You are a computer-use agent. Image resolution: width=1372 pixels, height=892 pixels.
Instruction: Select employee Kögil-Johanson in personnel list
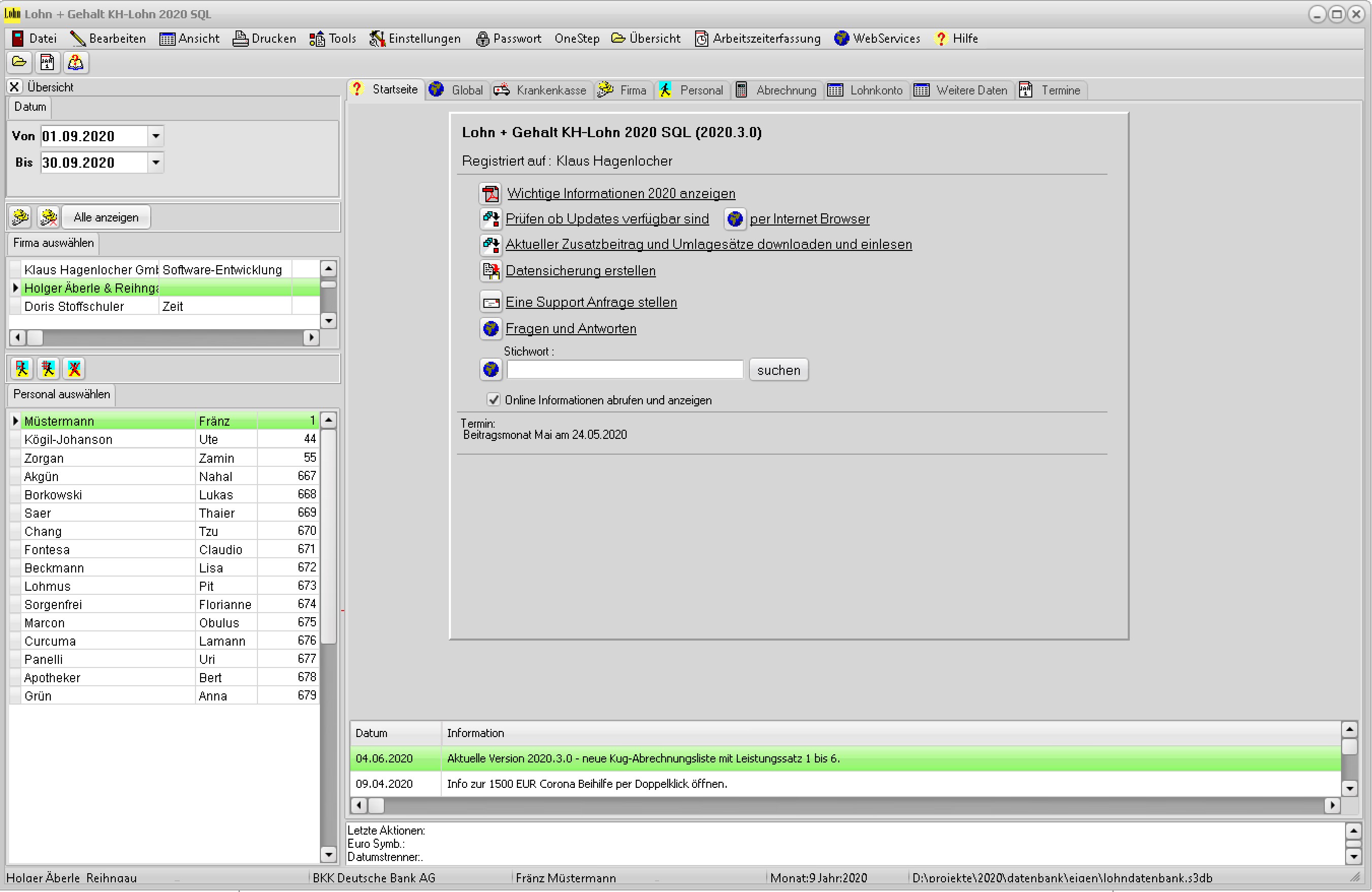click(x=165, y=439)
